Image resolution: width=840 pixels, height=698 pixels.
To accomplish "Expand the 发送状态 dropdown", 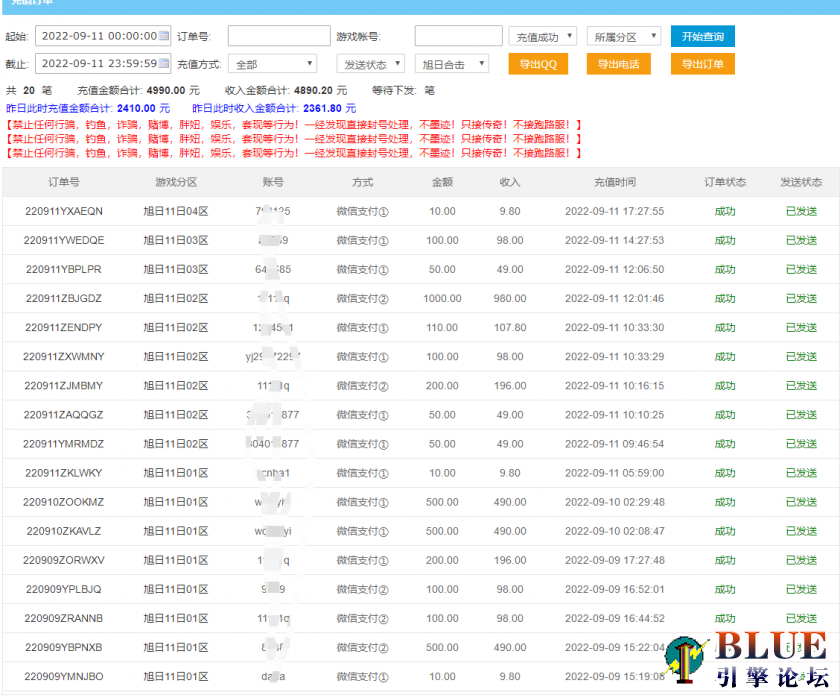I will [x=369, y=64].
